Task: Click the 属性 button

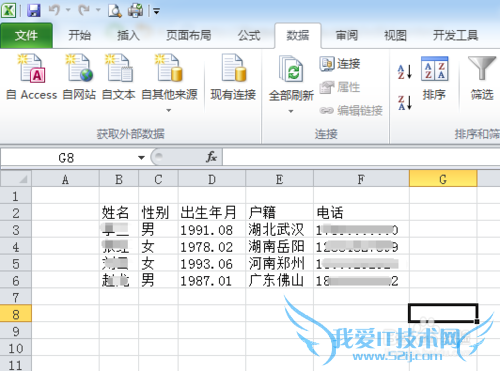Action: click(340, 87)
